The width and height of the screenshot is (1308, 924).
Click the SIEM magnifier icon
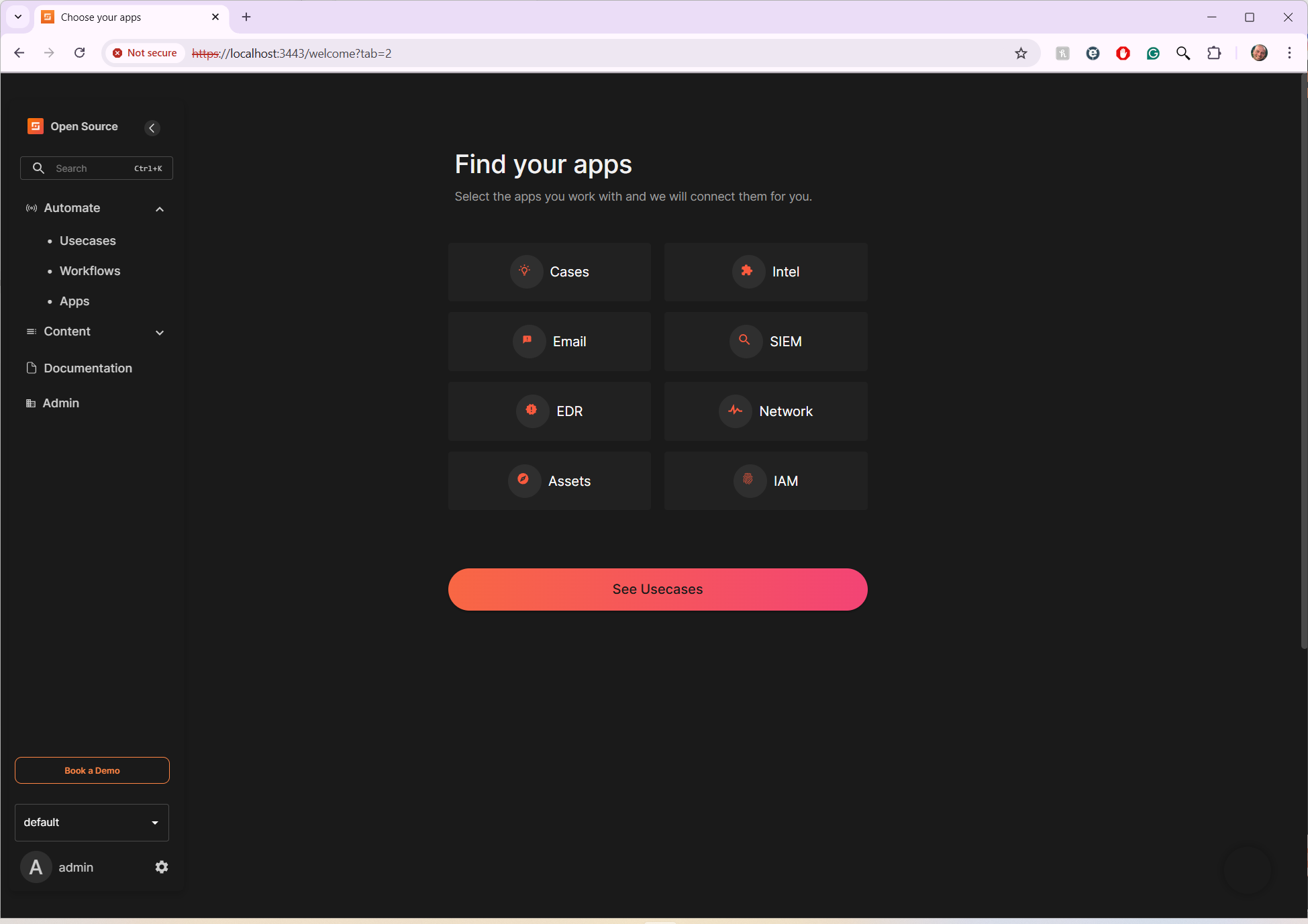[745, 341]
